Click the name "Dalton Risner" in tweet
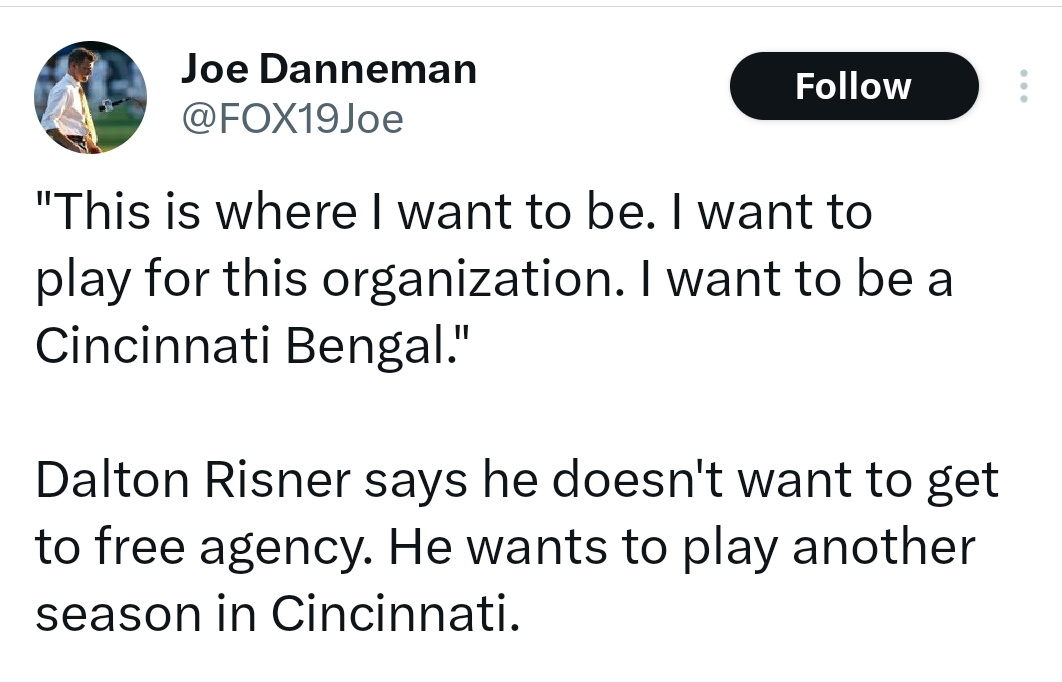 [x=192, y=479]
